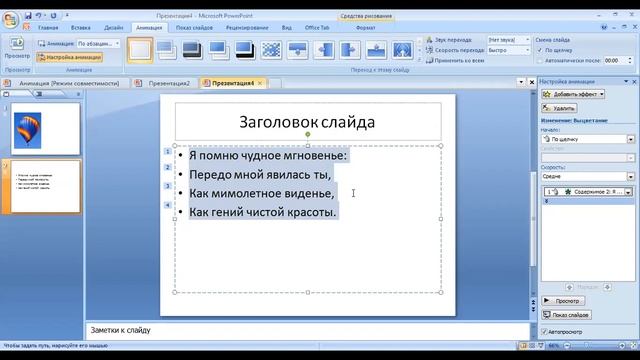Apply the second transition effect in gallery
This screenshot has height=360, width=640.
click(x=167, y=50)
